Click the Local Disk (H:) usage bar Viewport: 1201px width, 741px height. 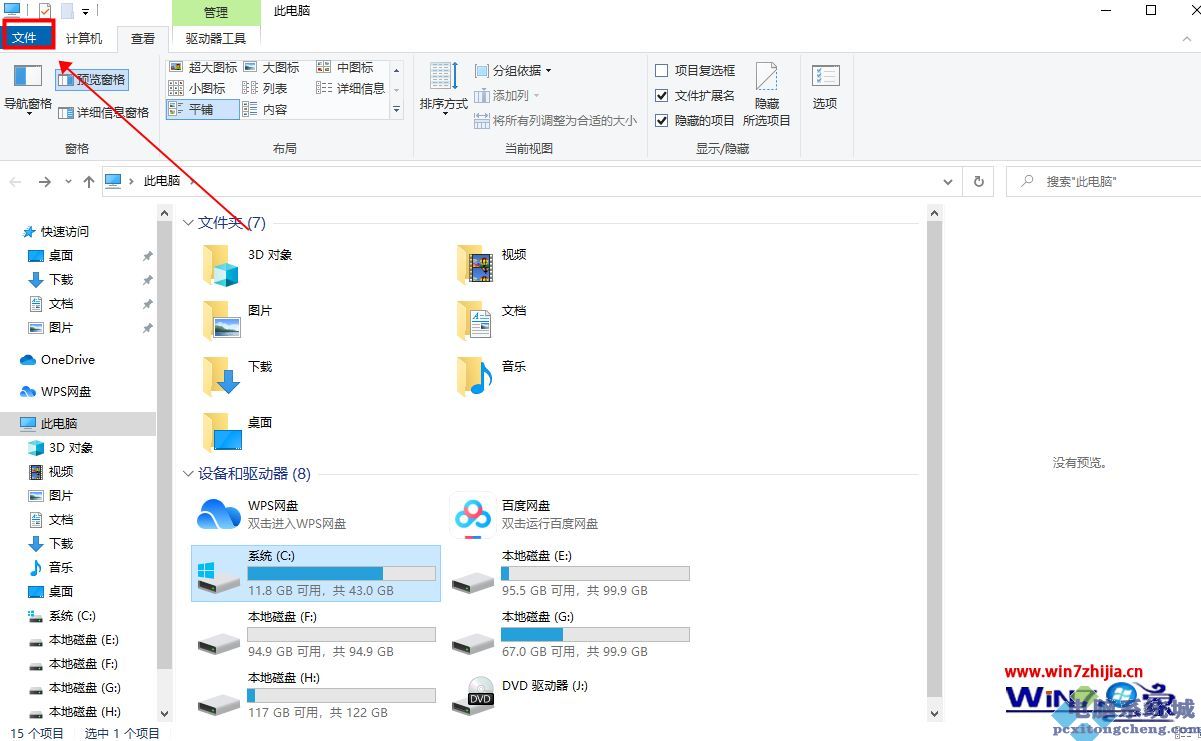342,695
